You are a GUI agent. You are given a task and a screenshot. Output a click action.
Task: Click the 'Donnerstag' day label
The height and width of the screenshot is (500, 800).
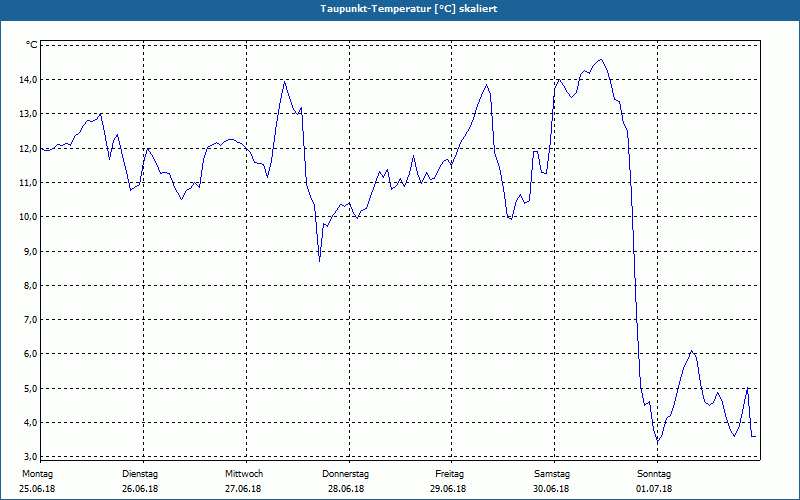(345, 474)
